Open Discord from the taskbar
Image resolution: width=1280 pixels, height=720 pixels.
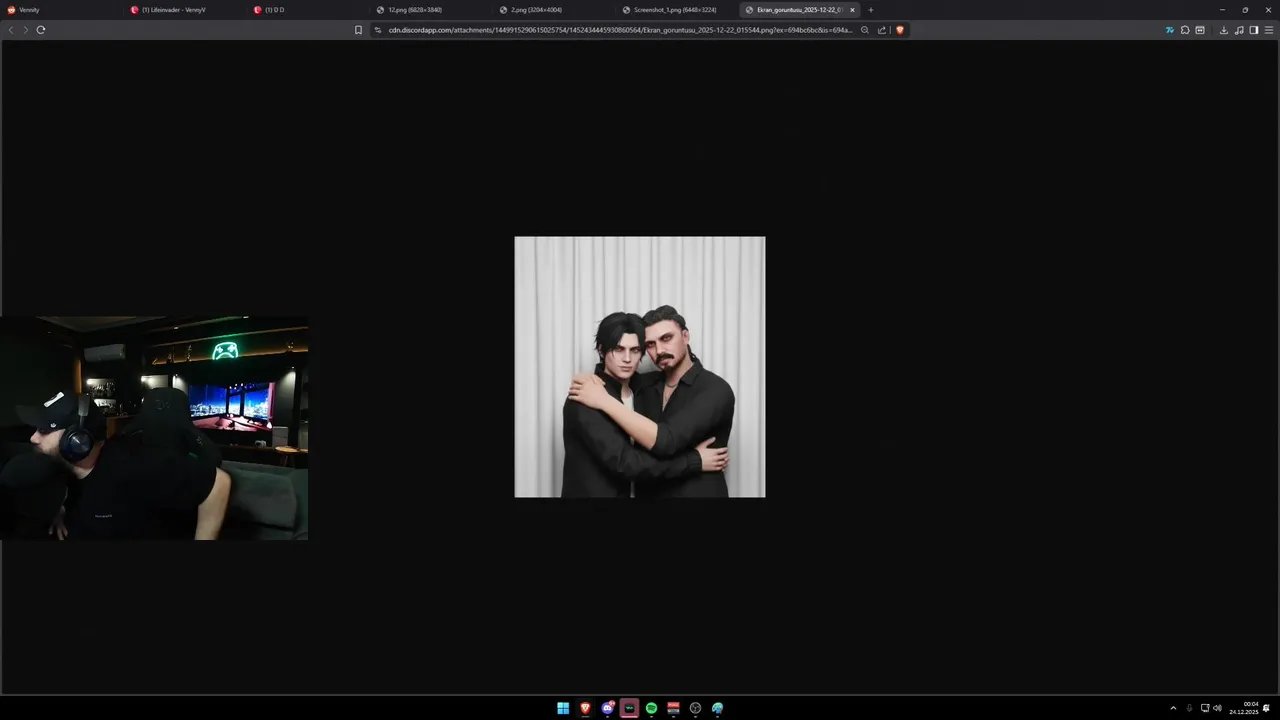tap(607, 708)
